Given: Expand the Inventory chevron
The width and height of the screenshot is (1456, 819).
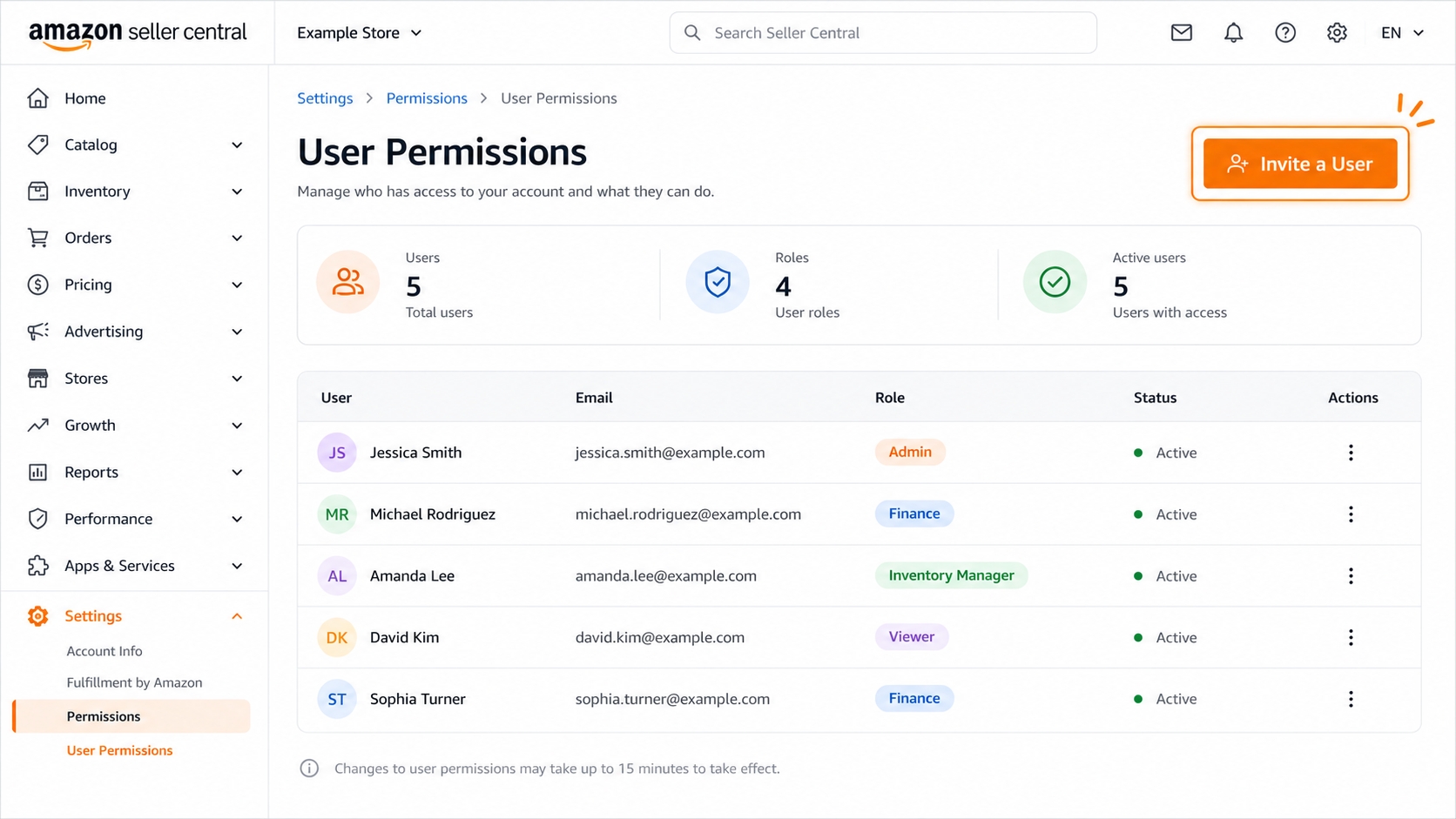Looking at the screenshot, I should coord(237,191).
